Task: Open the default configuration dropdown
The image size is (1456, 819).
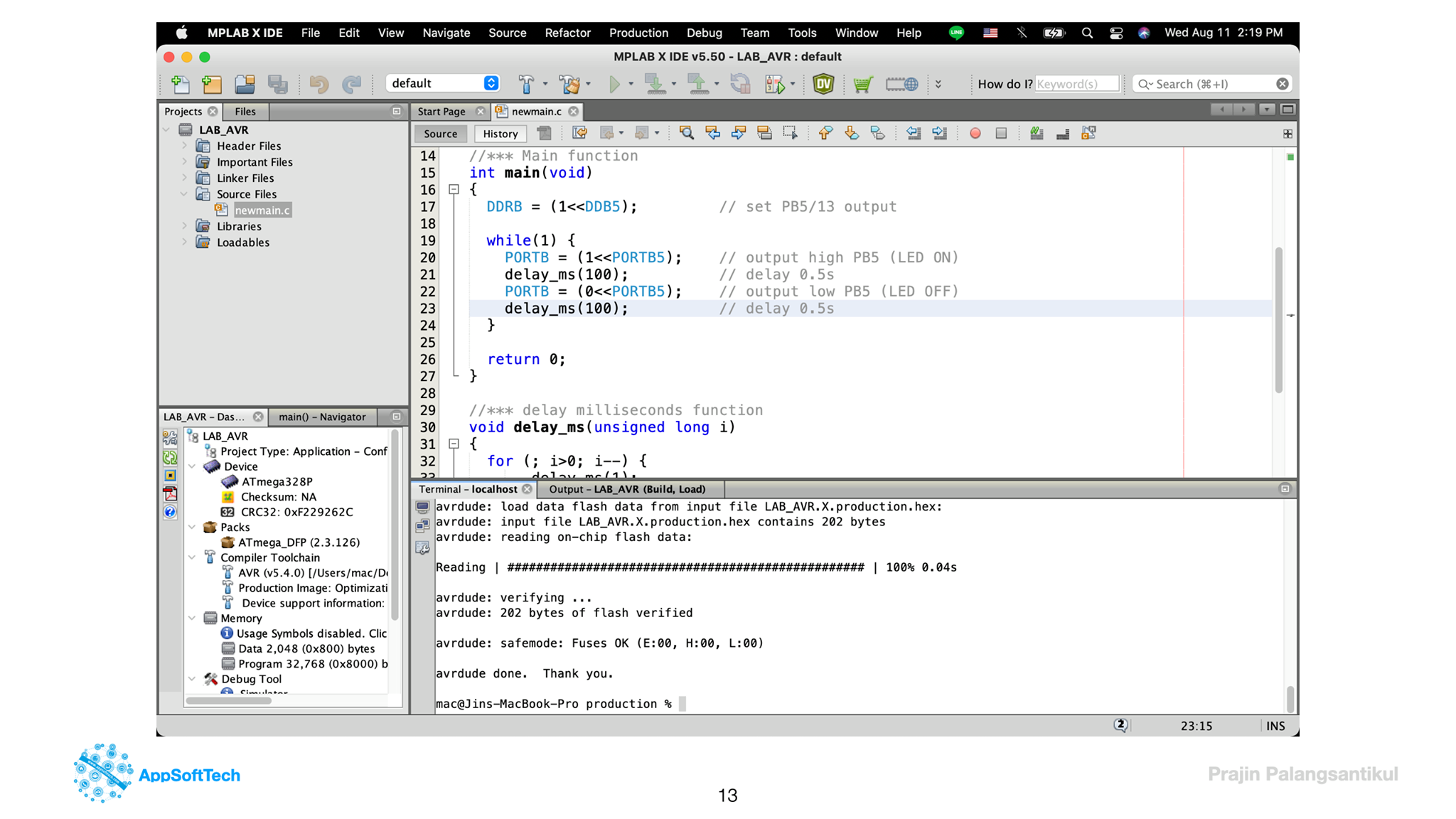Action: [x=443, y=83]
